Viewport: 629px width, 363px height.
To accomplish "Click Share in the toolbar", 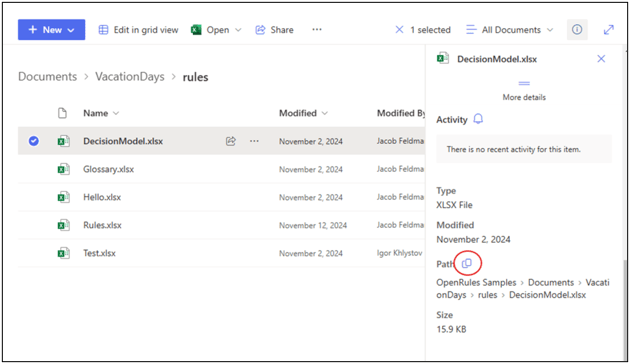I will (274, 30).
